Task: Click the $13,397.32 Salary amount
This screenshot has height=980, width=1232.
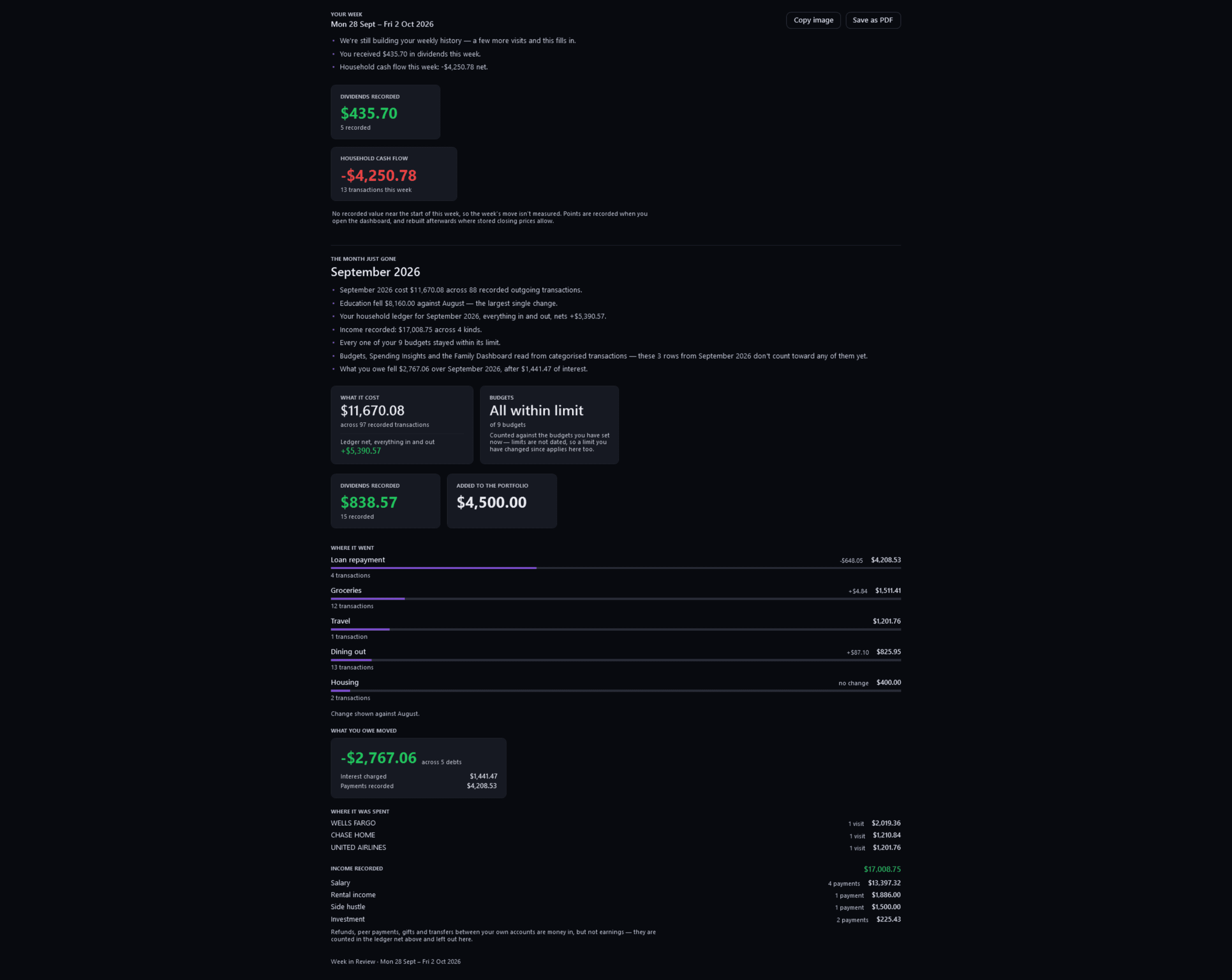Action: [884, 883]
